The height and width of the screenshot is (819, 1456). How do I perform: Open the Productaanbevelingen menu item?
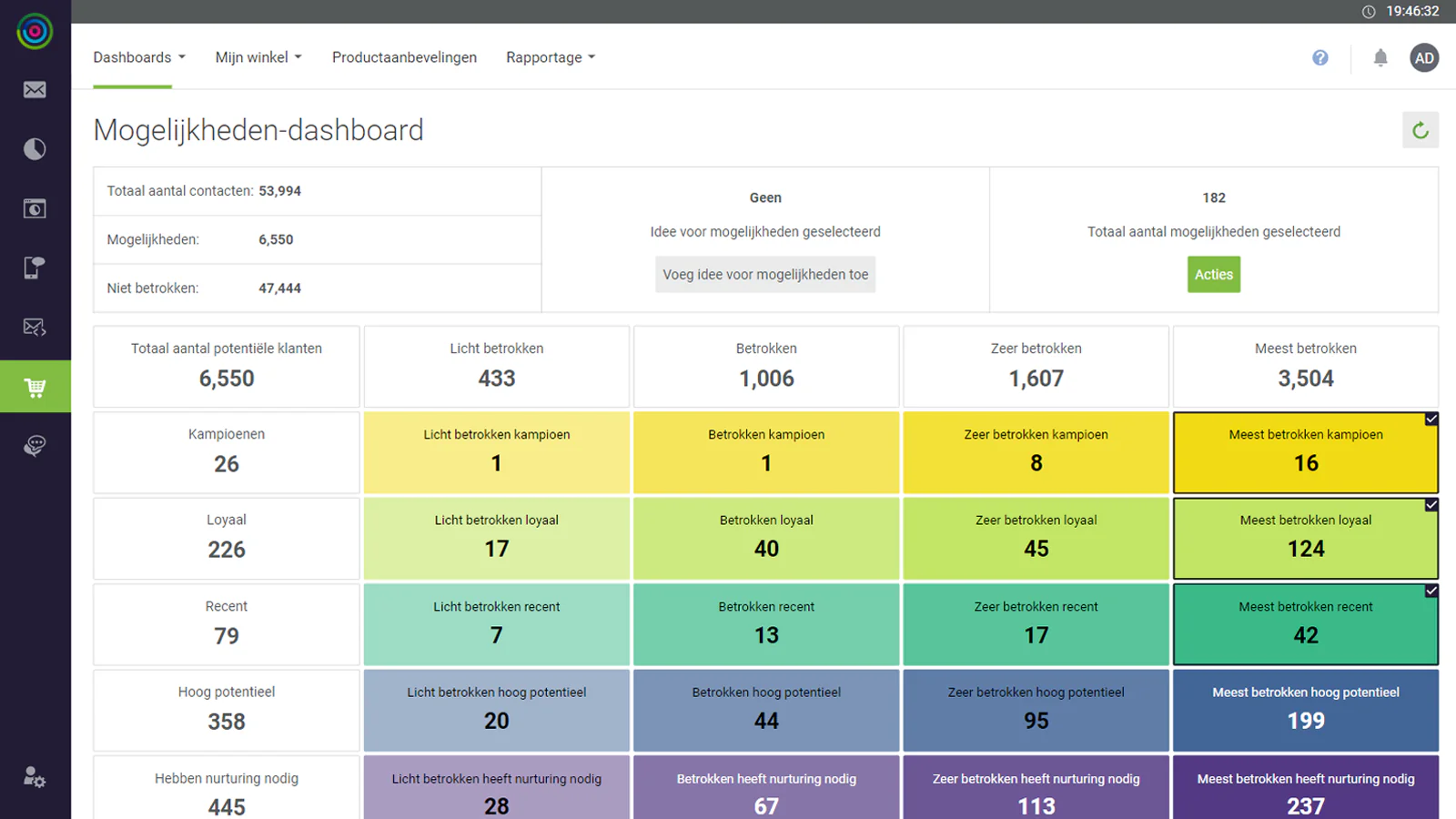[404, 57]
